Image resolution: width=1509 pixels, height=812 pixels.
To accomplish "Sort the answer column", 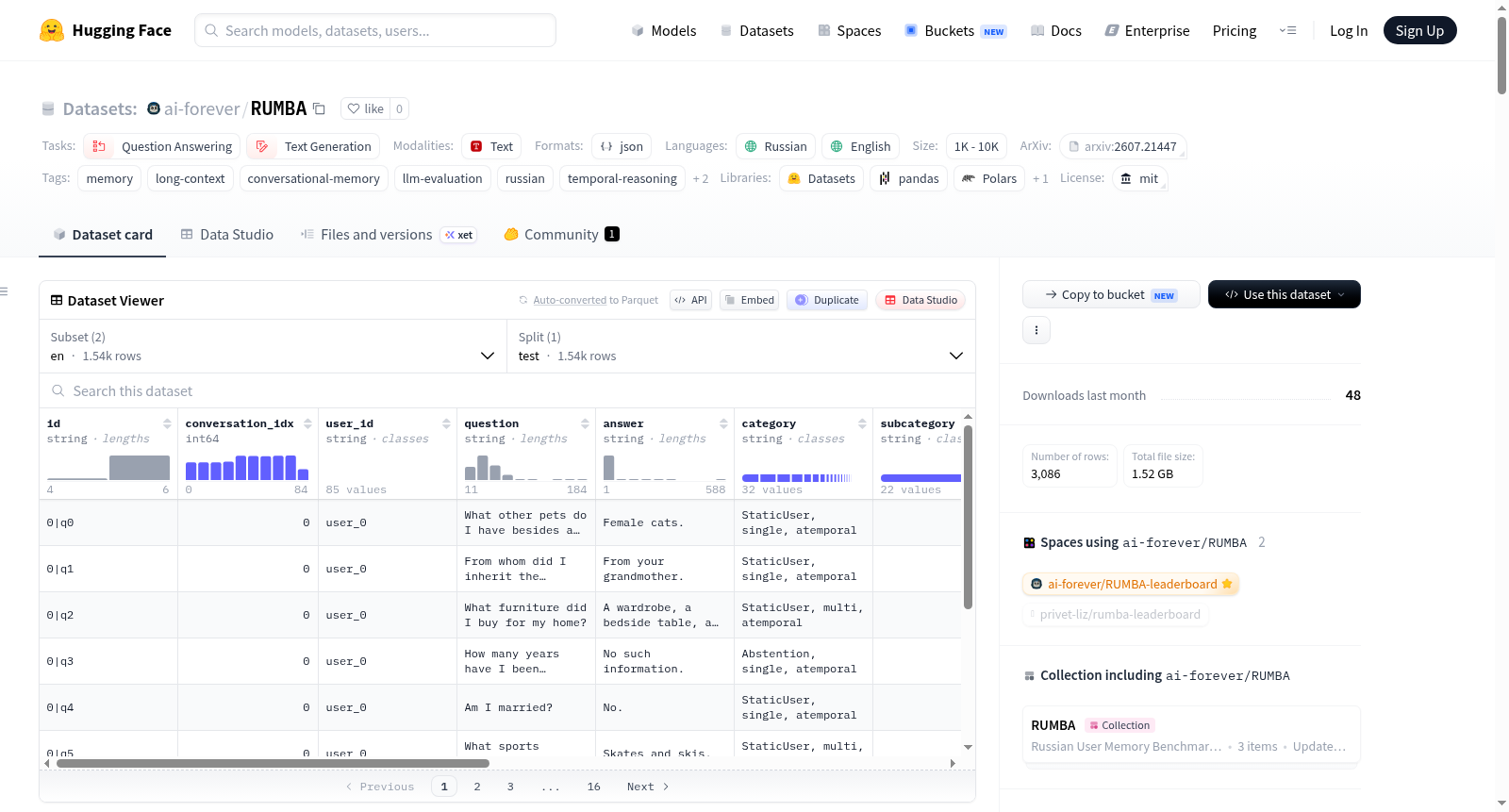I will click(723, 423).
